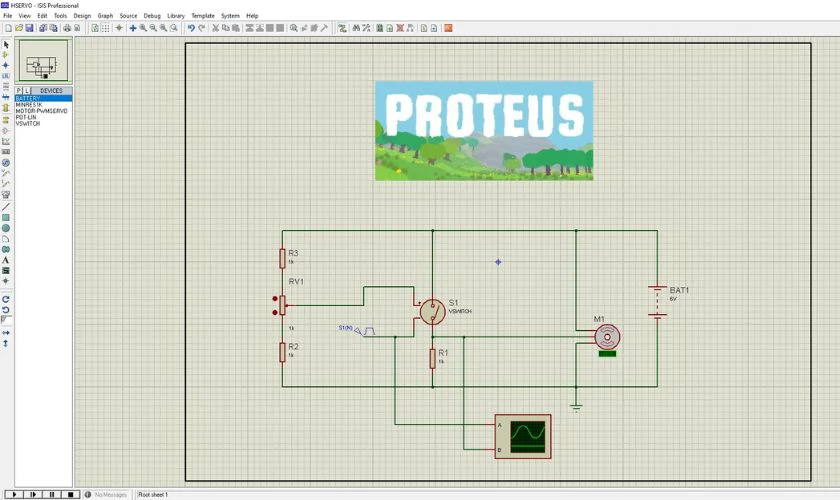The height and width of the screenshot is (500, 840).
Task: Toggle the S1 VSWITCH in schematic
Action: [x=433, y=312]
